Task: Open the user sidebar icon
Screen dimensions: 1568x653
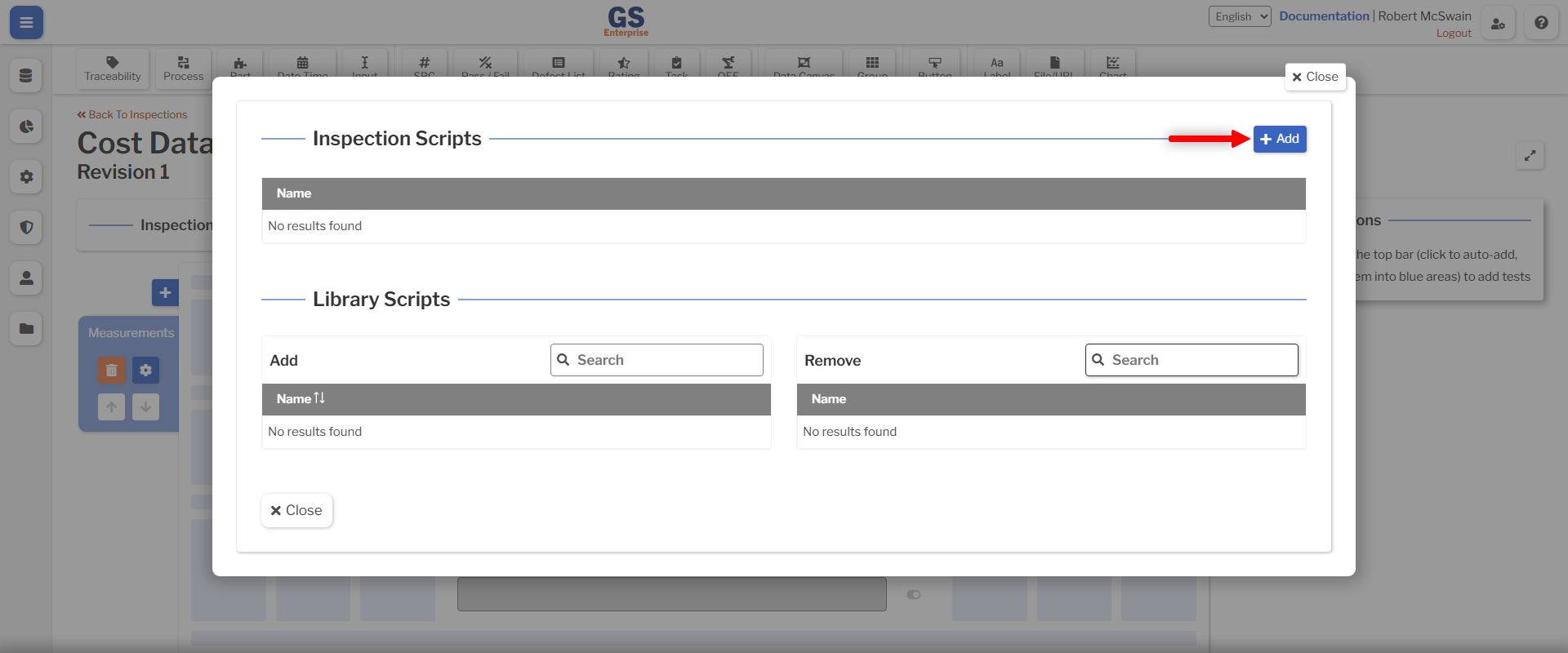Action: coord(26,278)
